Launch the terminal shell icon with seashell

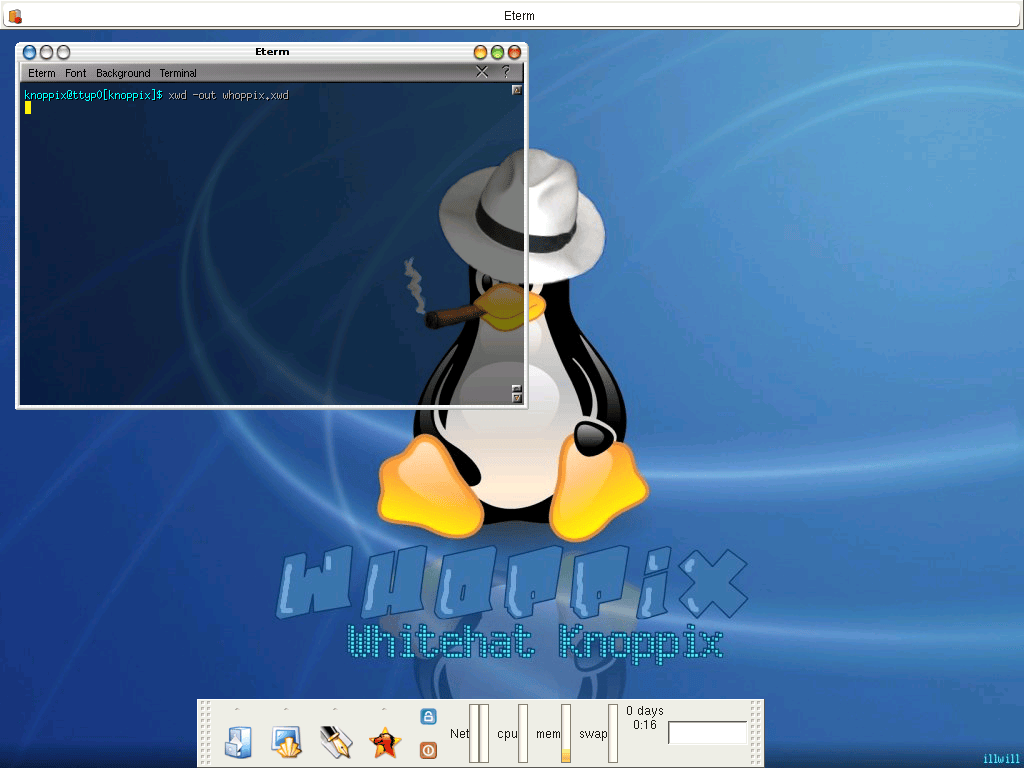click(286, 743)
